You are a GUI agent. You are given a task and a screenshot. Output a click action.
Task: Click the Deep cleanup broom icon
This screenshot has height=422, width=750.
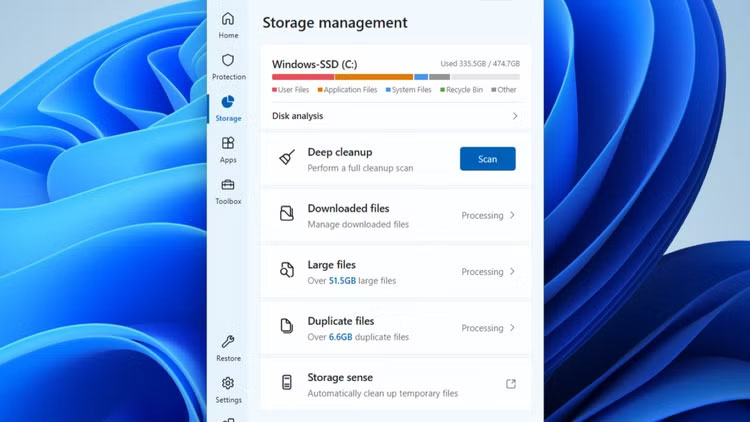[x=287, y=157]
